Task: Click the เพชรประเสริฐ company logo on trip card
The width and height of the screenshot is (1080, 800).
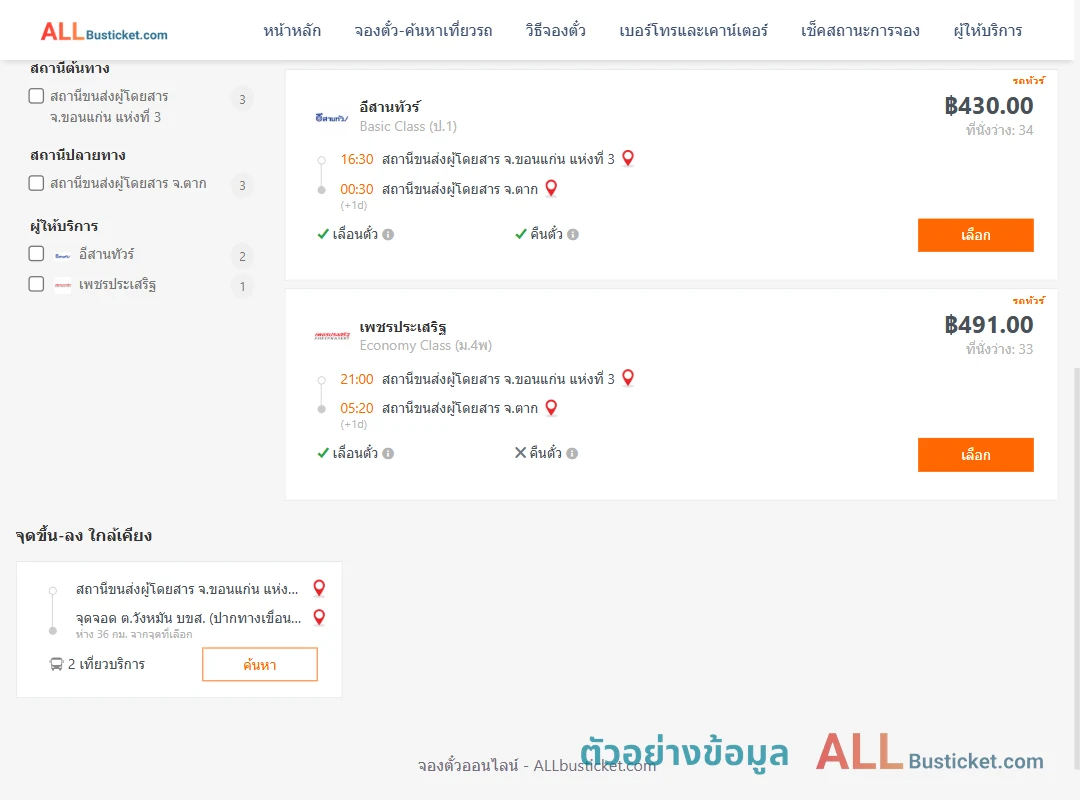Action: [x=332, y=336]
